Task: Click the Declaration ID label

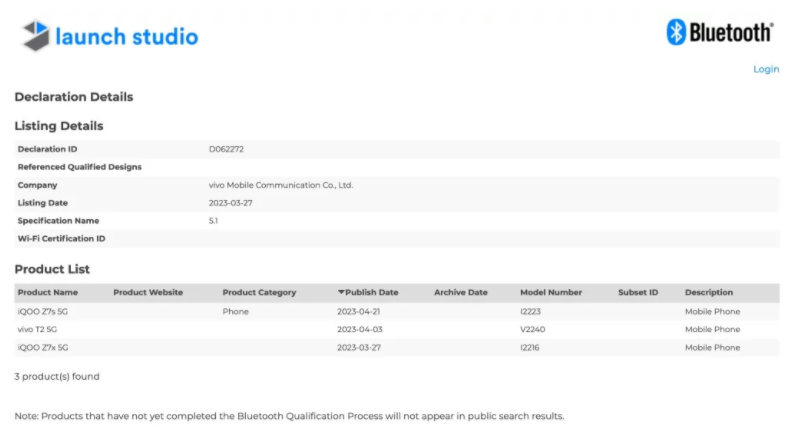Action: pyautogui.click(x=47, y=149)
